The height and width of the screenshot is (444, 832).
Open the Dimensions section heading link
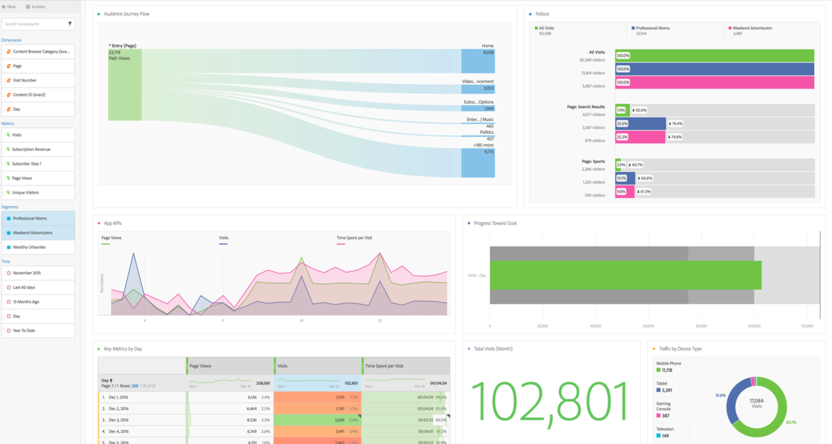pos(11,40)
